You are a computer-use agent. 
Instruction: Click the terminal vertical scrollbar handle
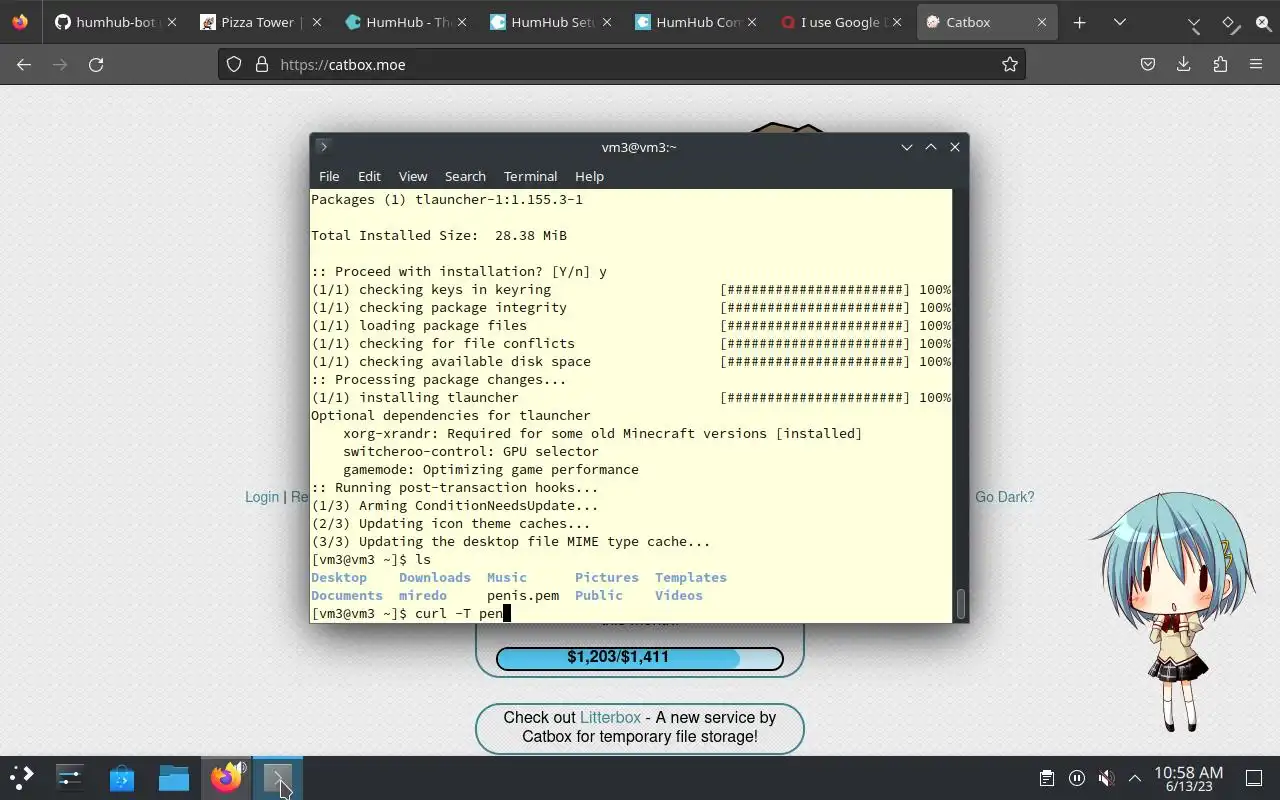click(961, 603)
